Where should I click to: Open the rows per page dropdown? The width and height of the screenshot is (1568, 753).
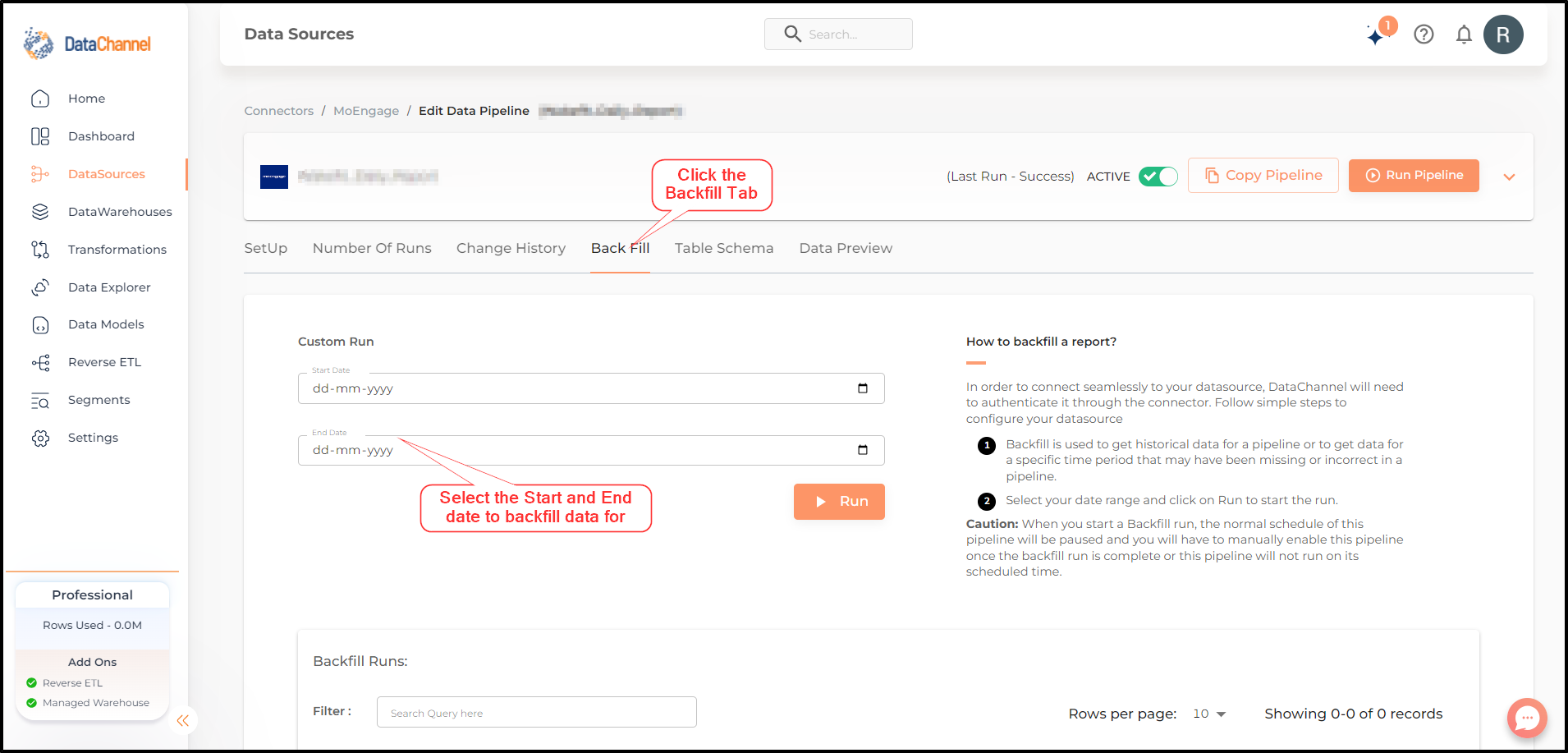point(1209,714)
